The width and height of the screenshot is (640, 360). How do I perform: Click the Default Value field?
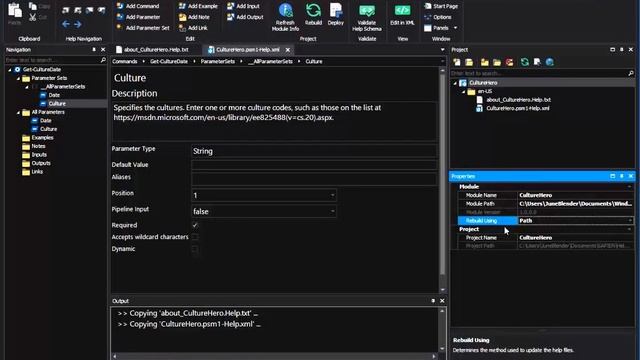314,165
